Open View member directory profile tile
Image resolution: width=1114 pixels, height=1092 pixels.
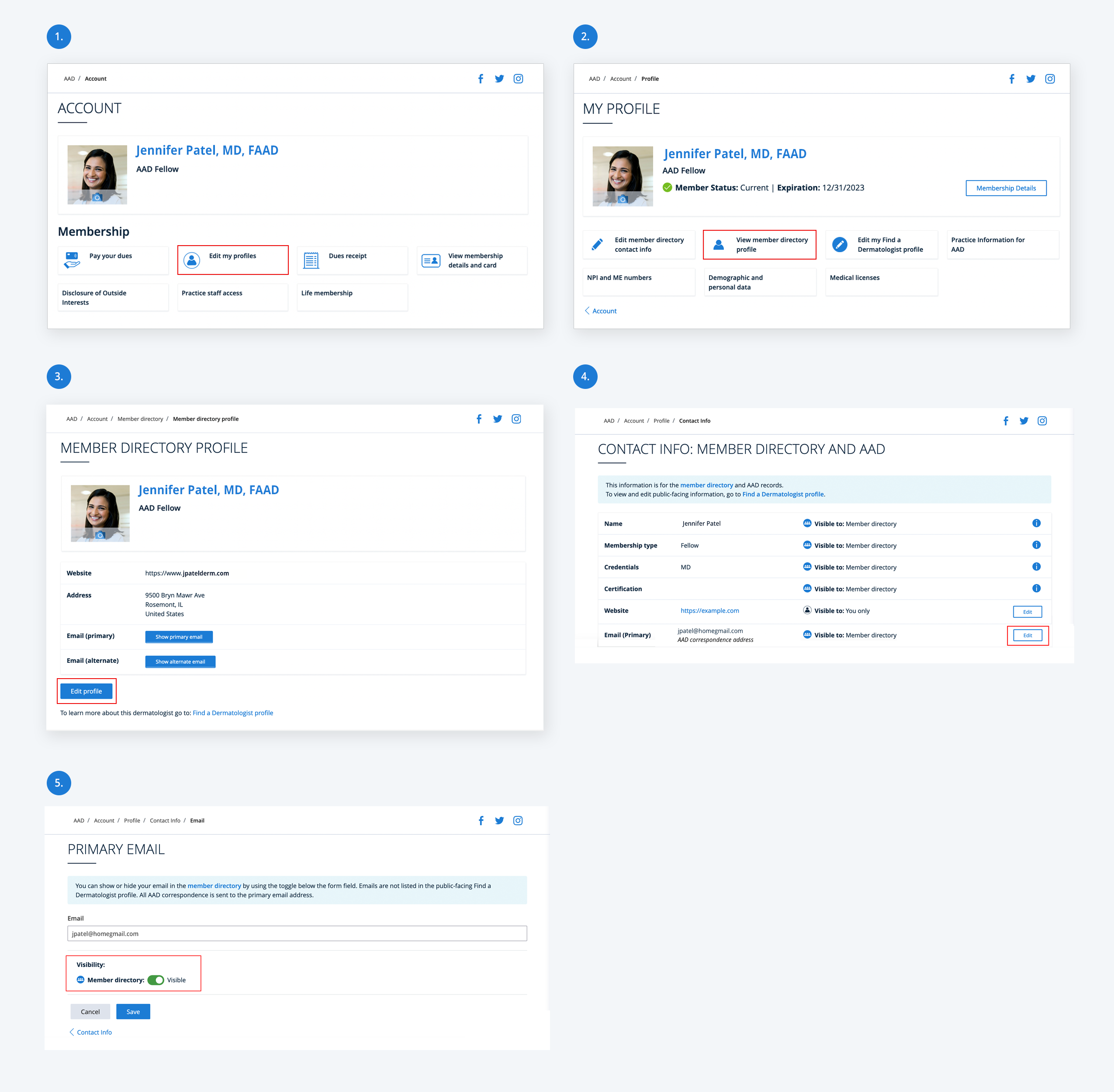coord(760,244)
